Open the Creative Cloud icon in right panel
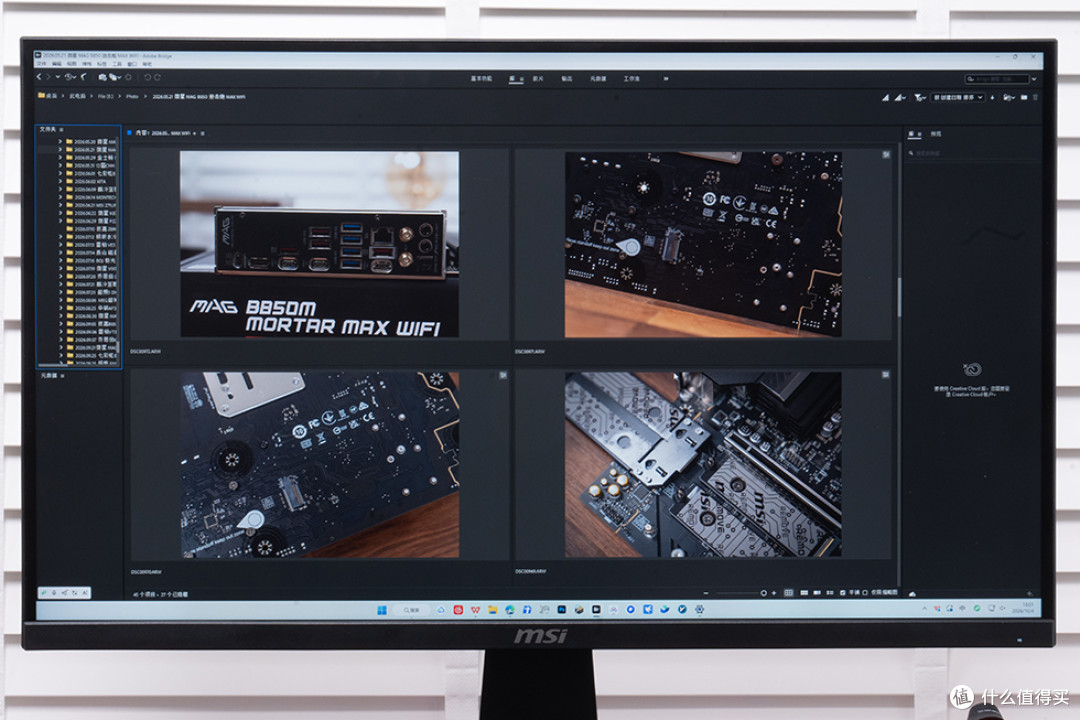This screenshot has width=1080, height=720. coord(972,369)
